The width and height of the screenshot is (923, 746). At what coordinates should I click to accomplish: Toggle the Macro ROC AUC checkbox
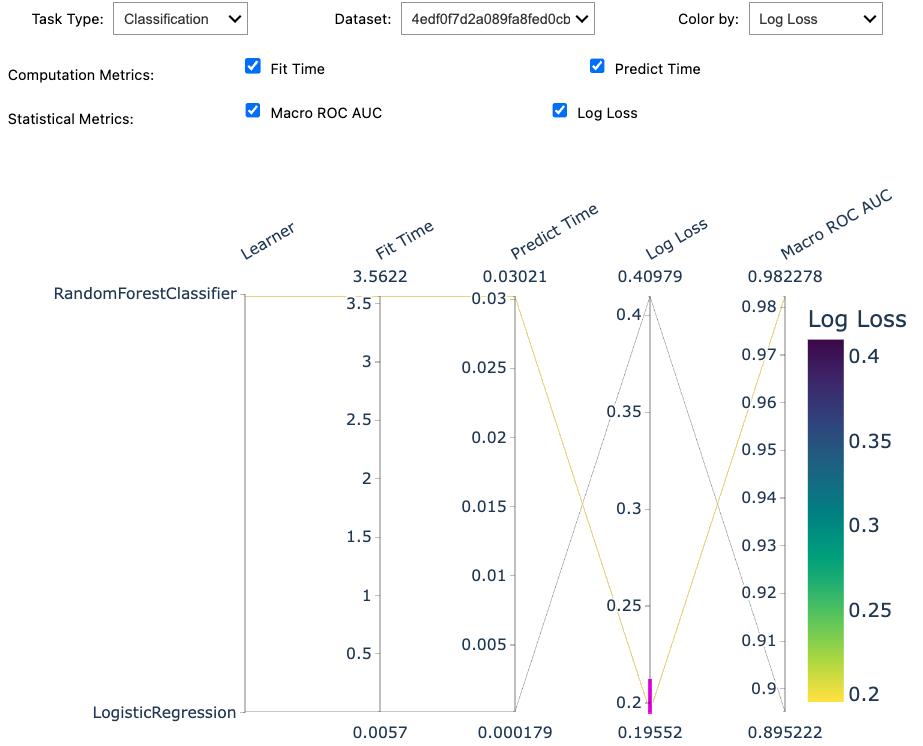coord(253,111)
